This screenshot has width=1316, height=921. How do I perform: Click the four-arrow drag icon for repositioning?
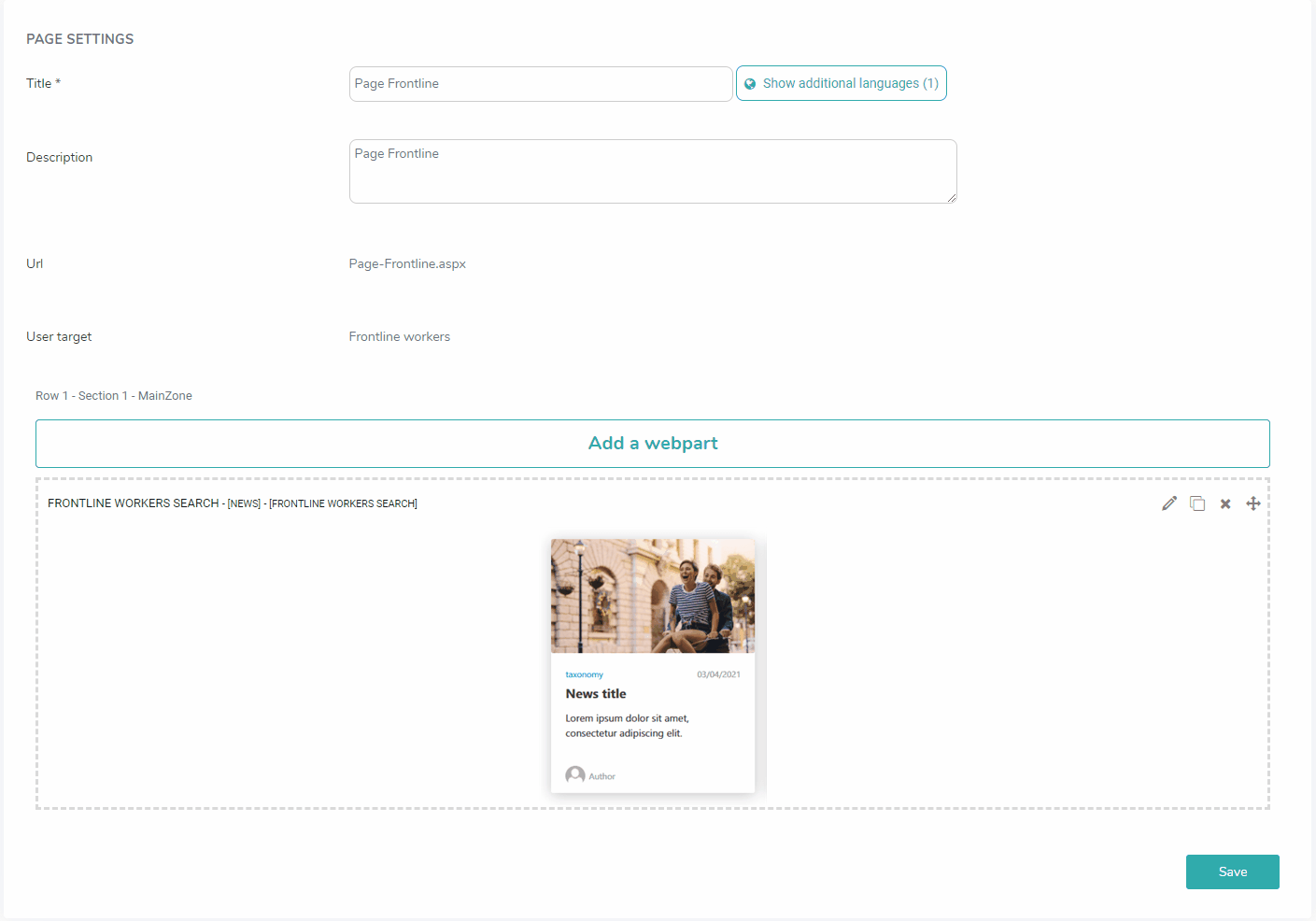point(1252,503)
